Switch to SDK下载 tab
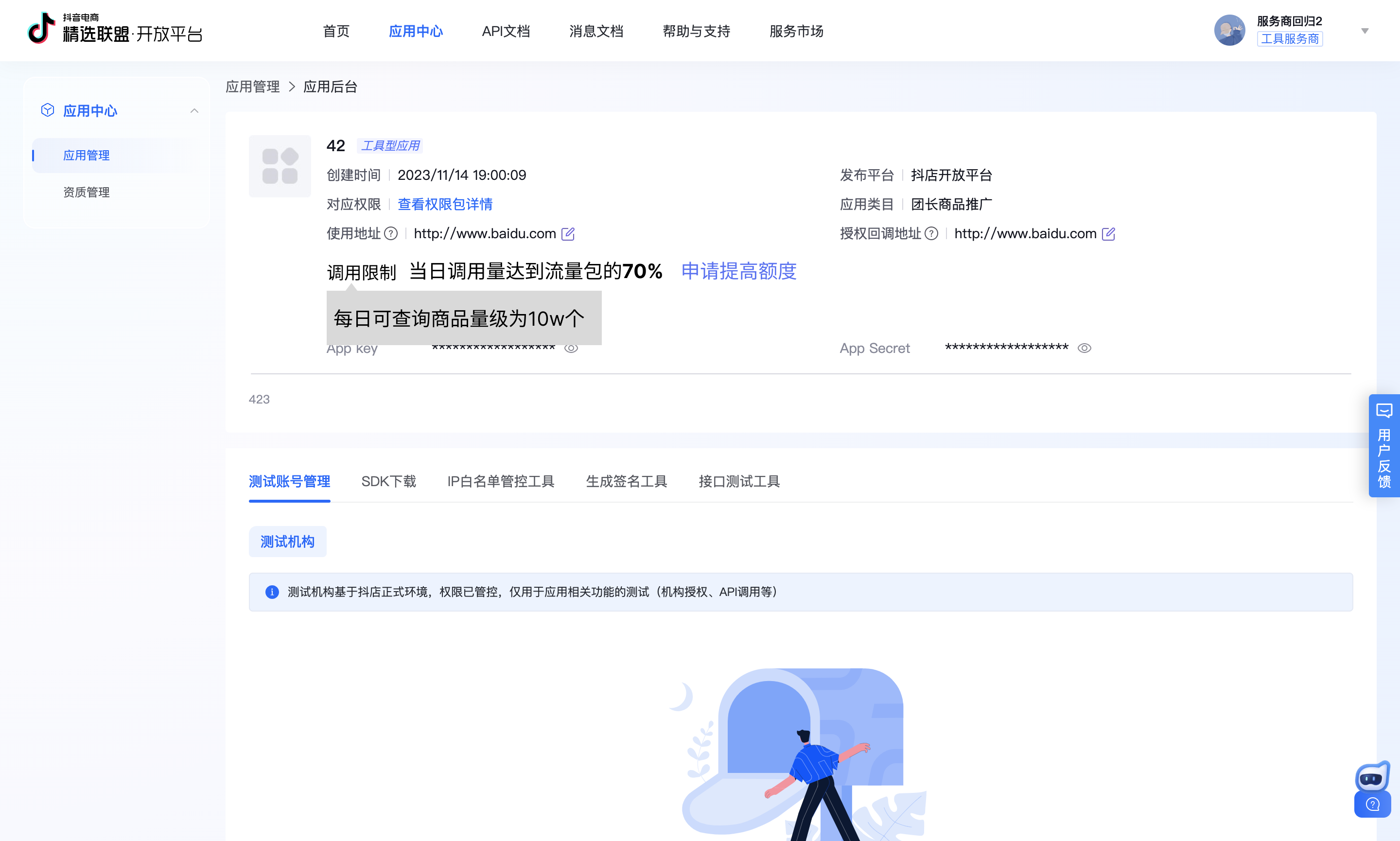1400x841 pixels. [x=389, y=482]
